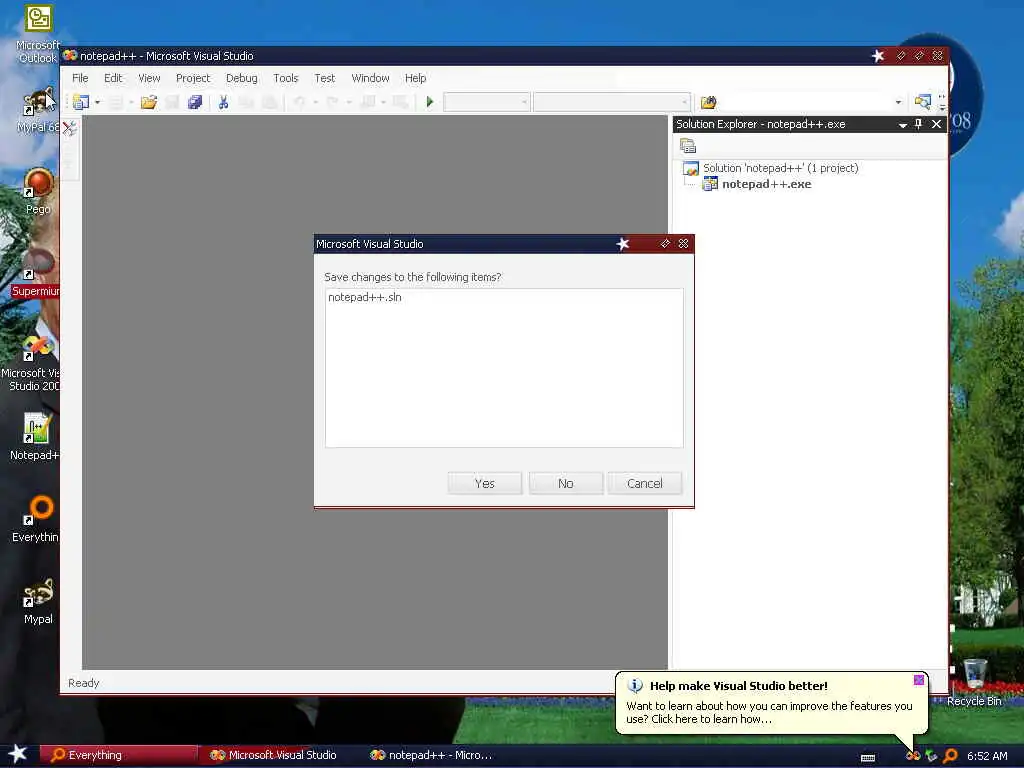Click No in the save dialog

(566, 483)
